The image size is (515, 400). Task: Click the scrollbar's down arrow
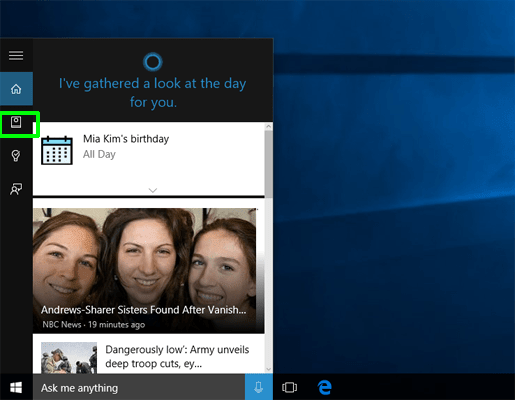click(269, 369)
